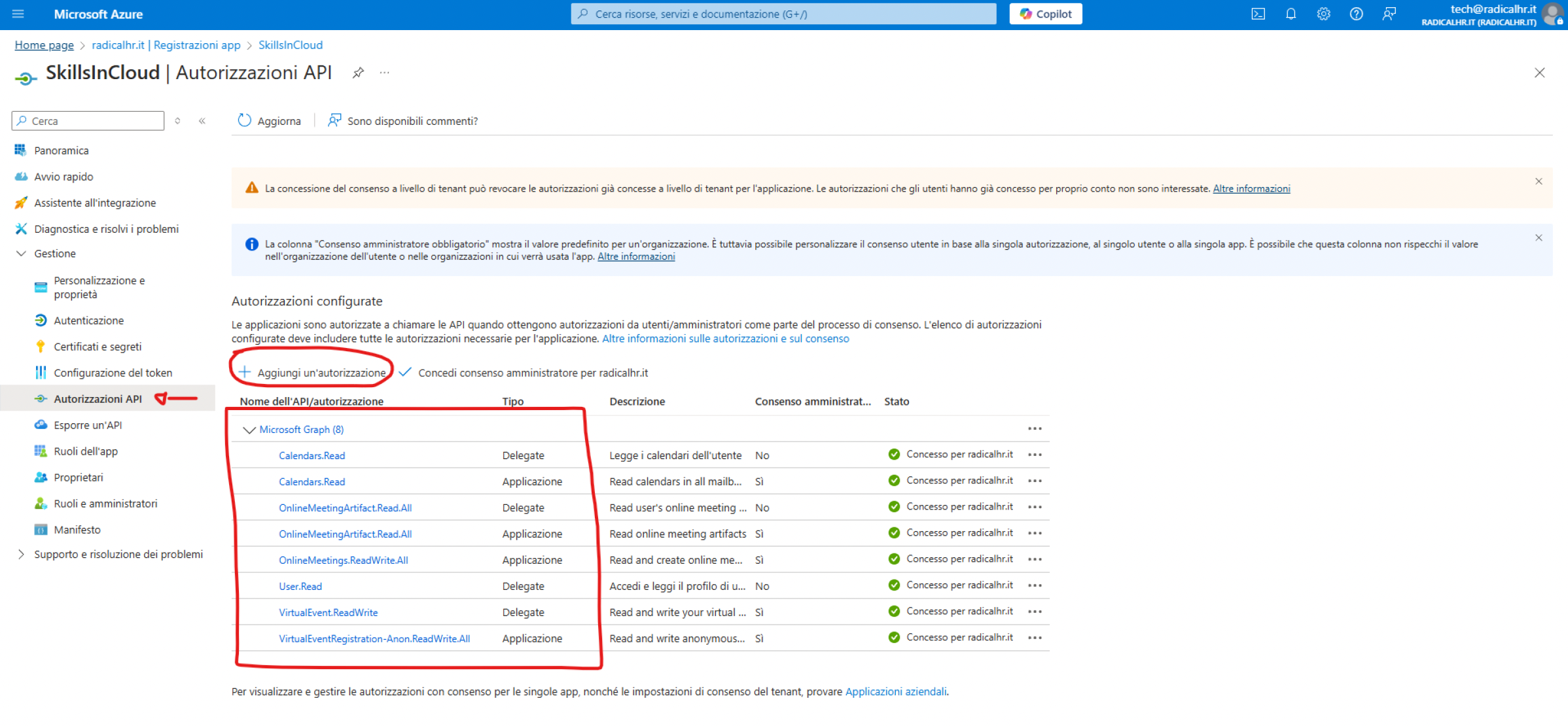Click Aggiungi un'autorizzazione

312,373
